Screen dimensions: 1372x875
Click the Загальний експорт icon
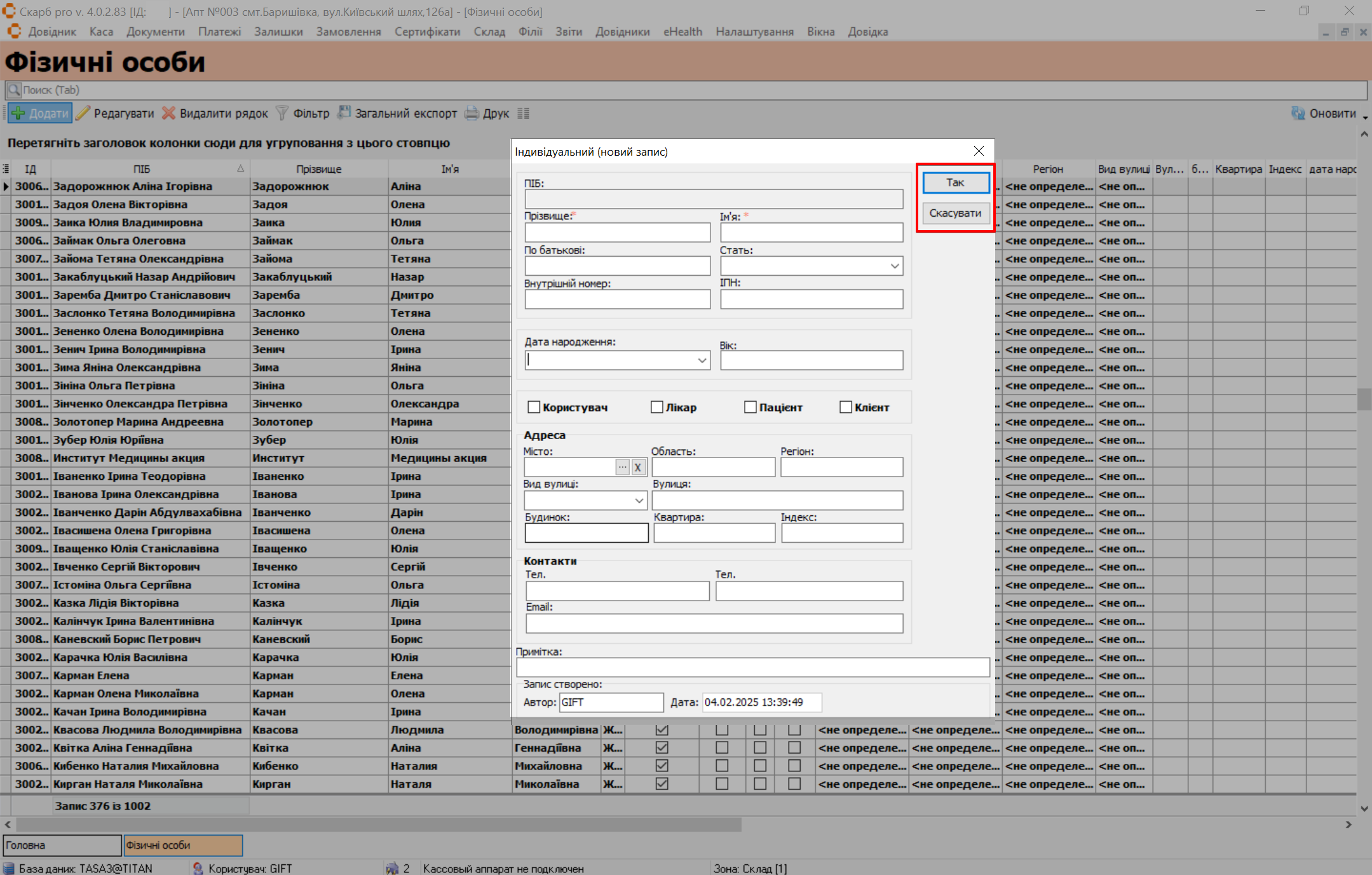(344, 113)
